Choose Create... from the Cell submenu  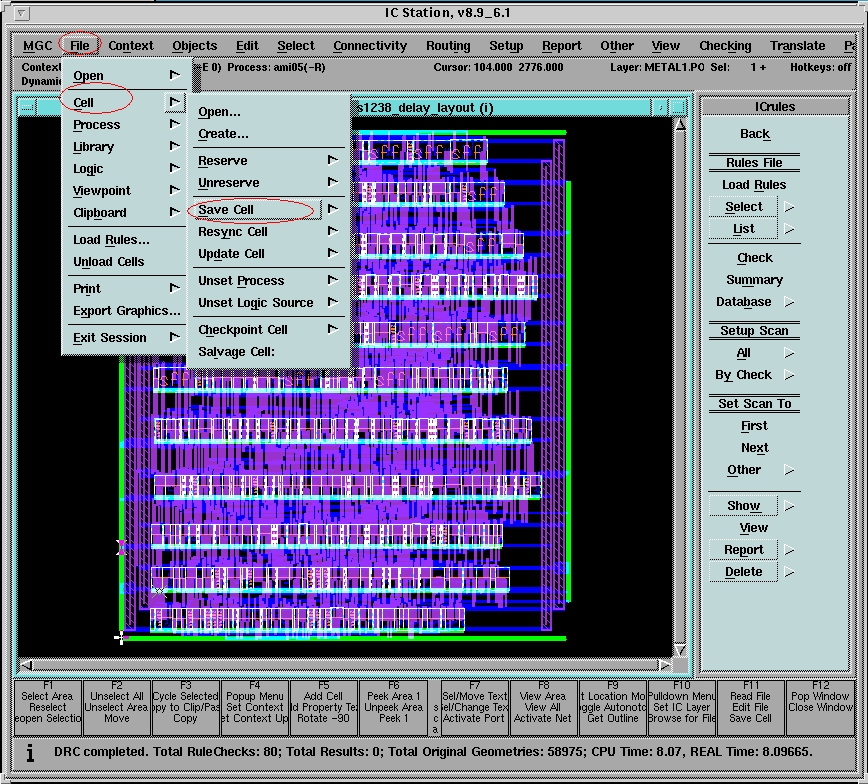(x=223, y=134)
